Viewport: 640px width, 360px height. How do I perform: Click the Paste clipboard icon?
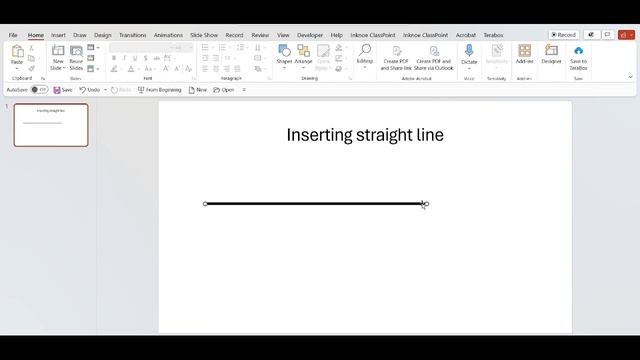tap(17, 52)
